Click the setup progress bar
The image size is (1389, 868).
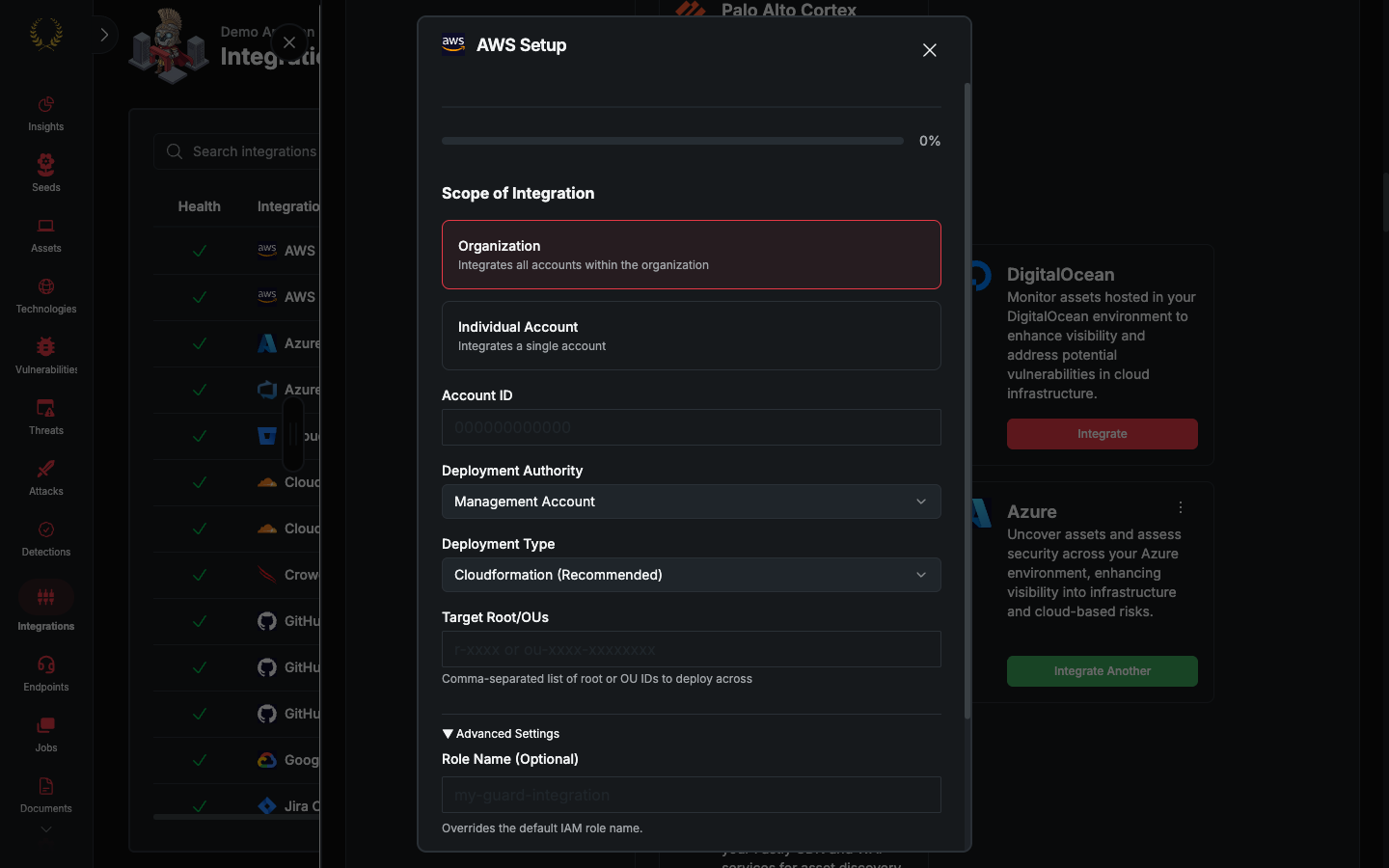pos(672,141)
